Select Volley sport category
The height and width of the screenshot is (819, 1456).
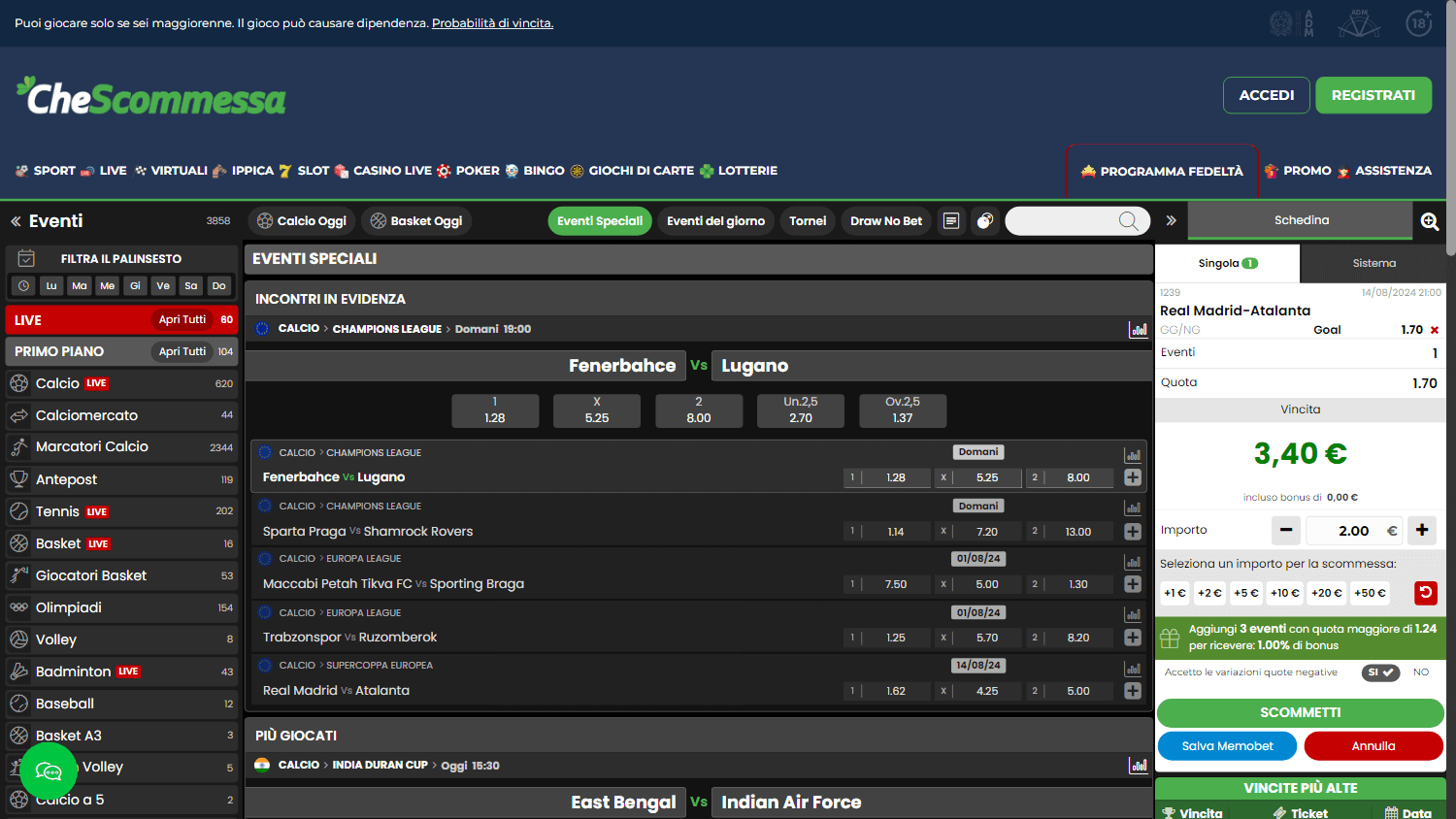click(x=121, y=639)
